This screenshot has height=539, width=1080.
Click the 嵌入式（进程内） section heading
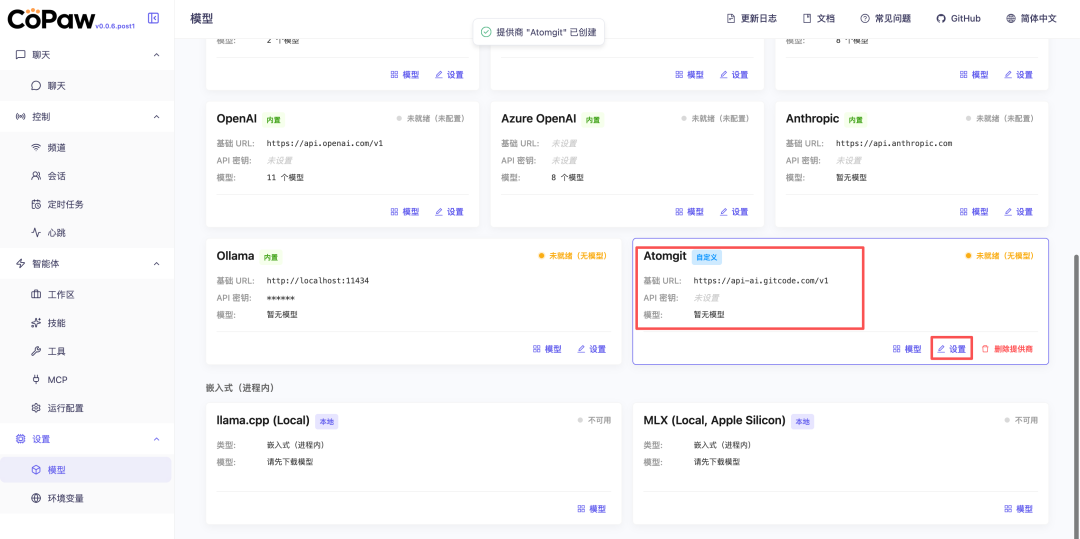(x=240, y=388)
